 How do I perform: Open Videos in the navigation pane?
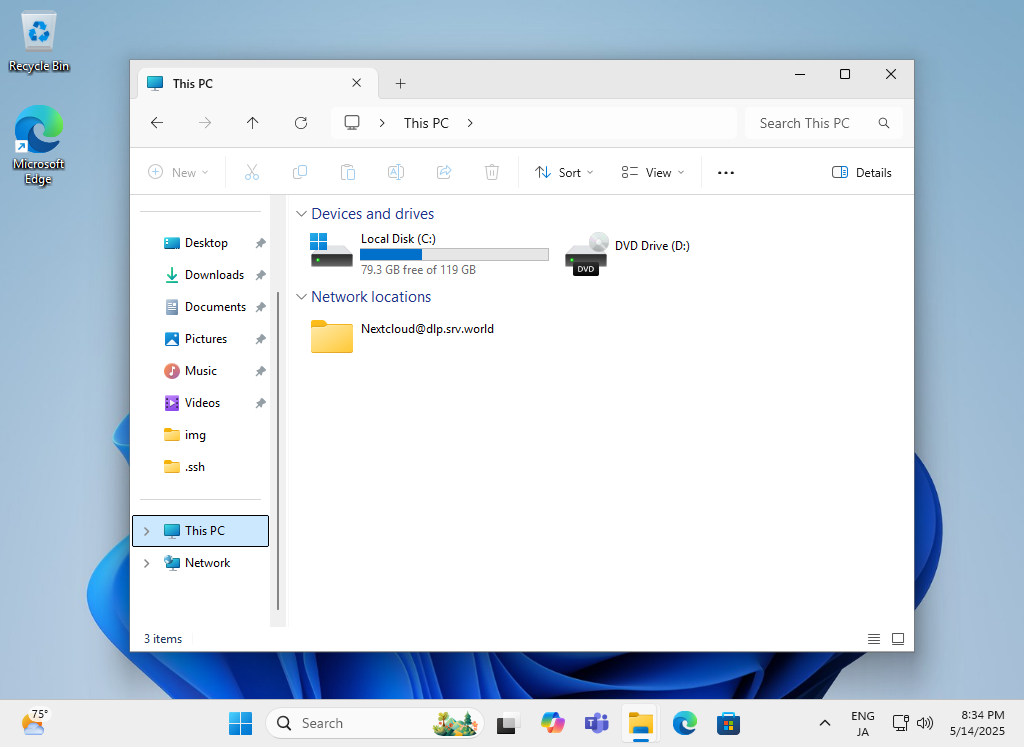tap(202, 403)
